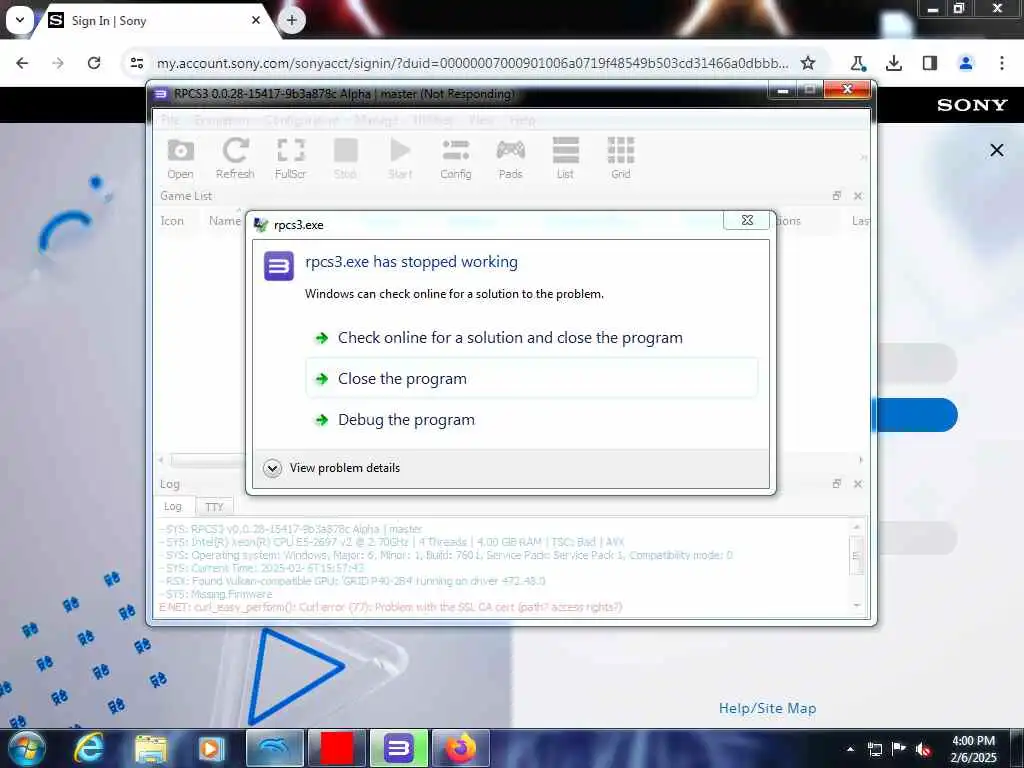Switch to the TTY tab in RPCS3
The image size is (1024, 768).
click(x=214, y=507)
